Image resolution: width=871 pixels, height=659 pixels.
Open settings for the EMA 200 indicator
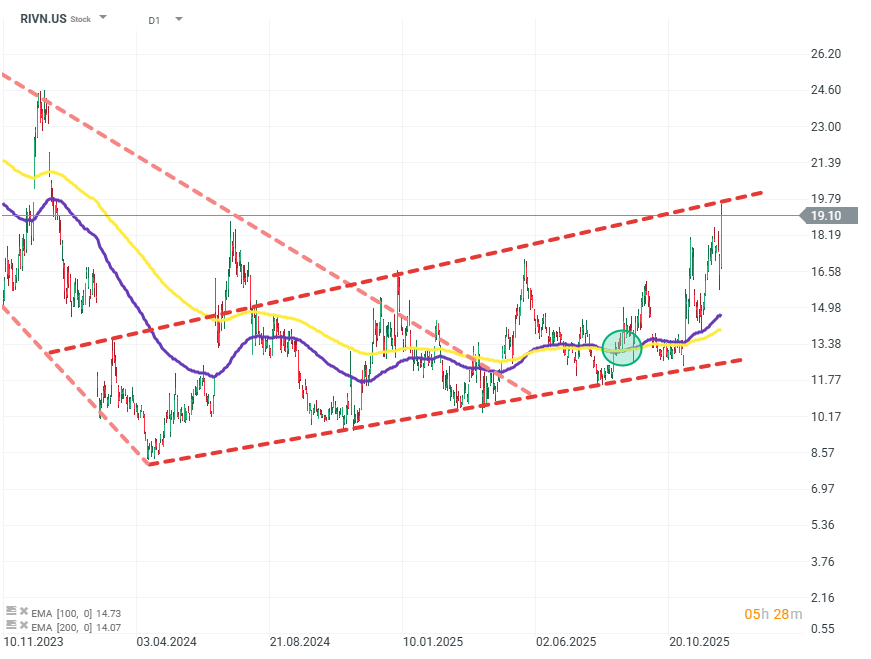(11, 627)
